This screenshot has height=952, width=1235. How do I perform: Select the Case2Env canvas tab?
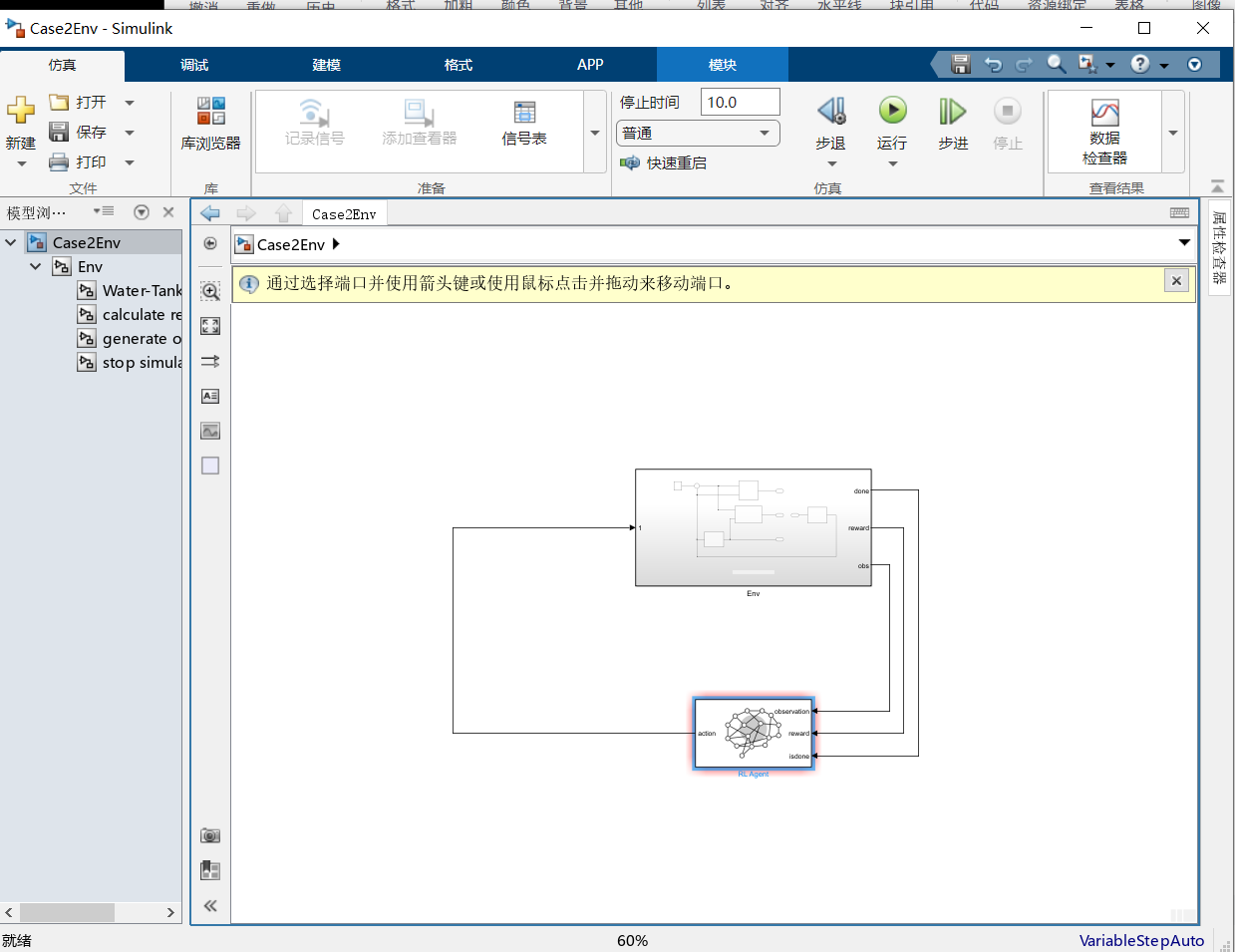pos(344,213)
